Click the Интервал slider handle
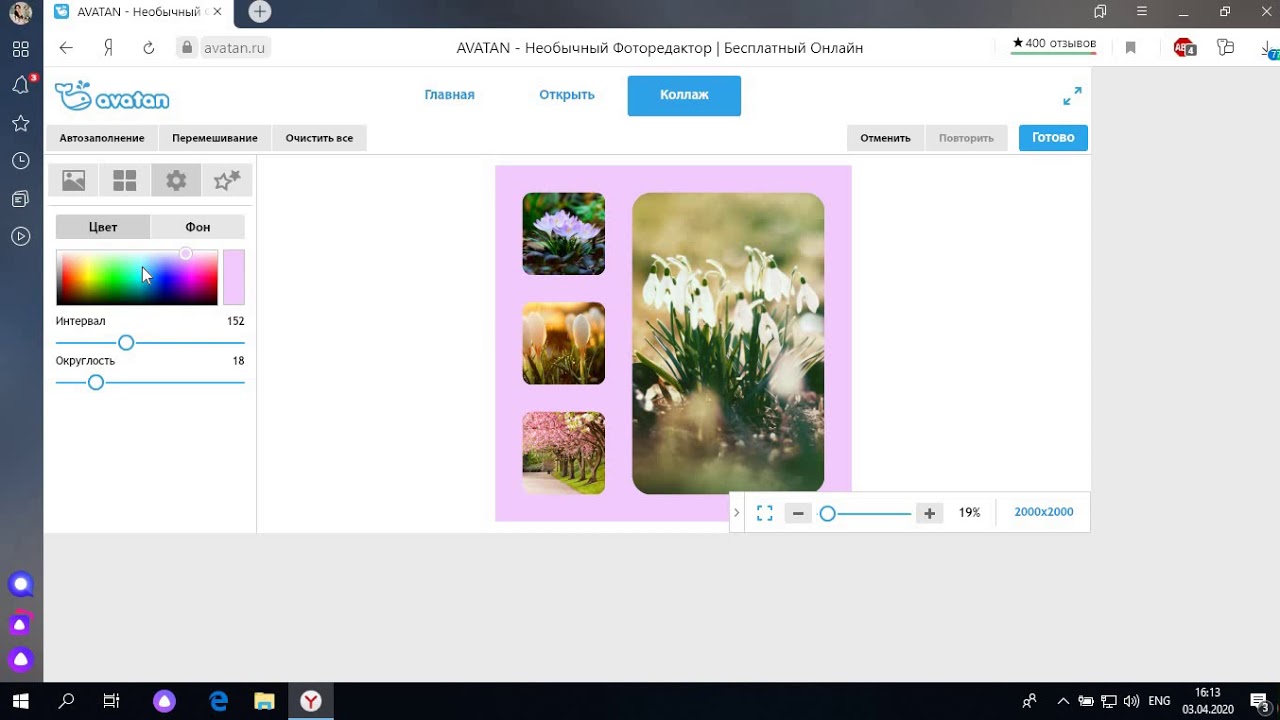 (126, 343)
